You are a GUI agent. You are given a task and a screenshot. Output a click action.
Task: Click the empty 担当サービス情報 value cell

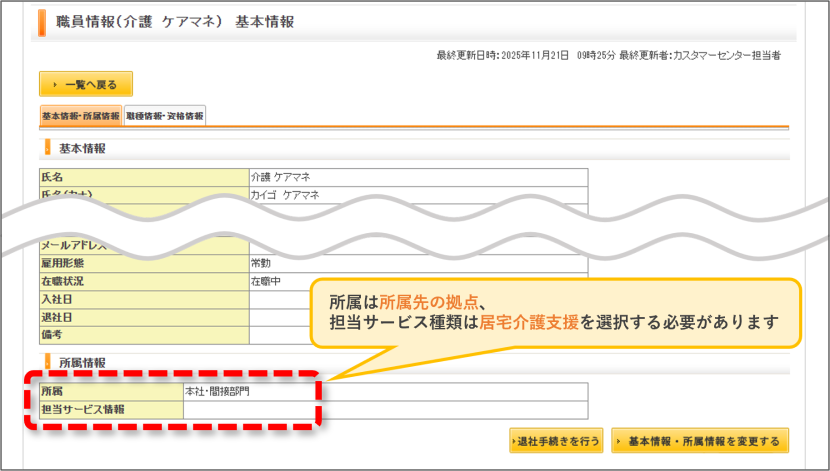click(385, 410)
